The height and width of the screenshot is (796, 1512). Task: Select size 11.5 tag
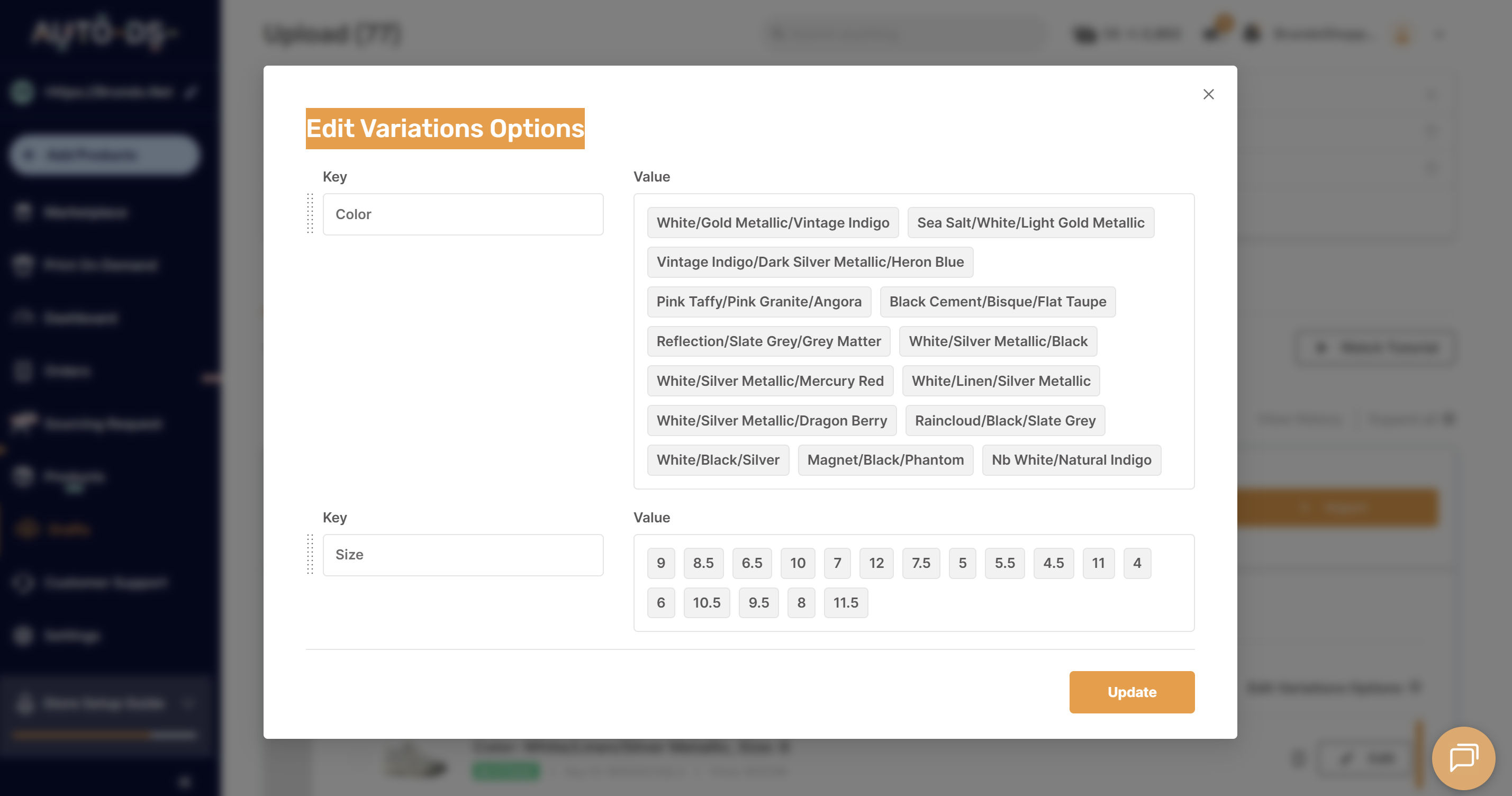pos(845,602)
